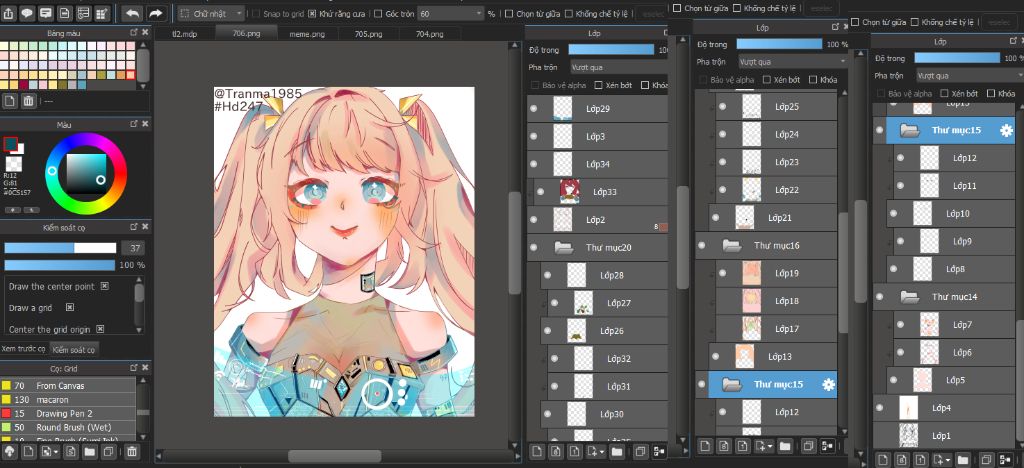The height and width of the screenshot is (468, 1024).
Task: Switch to the tl2.mdp document tab
Action: pyautogui.click(x=184, y=33)
